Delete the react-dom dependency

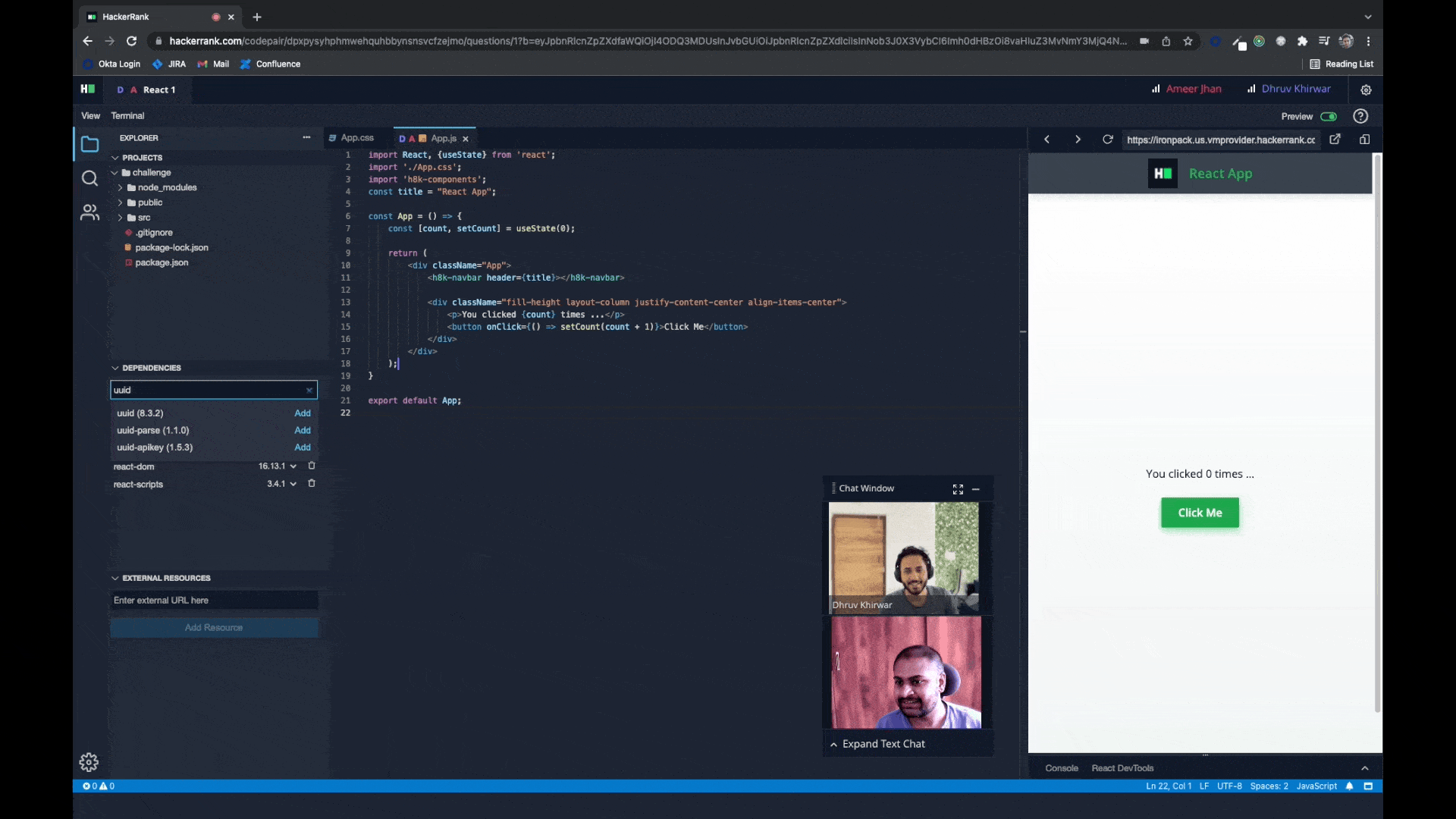pos(312,466)
